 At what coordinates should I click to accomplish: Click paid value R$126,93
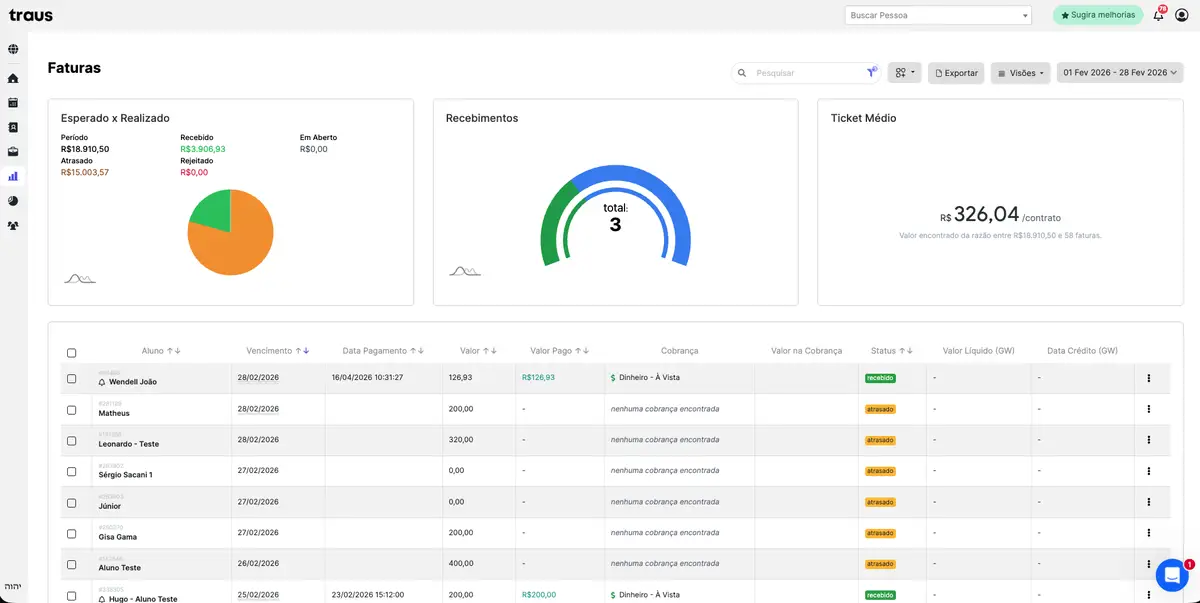(x=538, y=378)
